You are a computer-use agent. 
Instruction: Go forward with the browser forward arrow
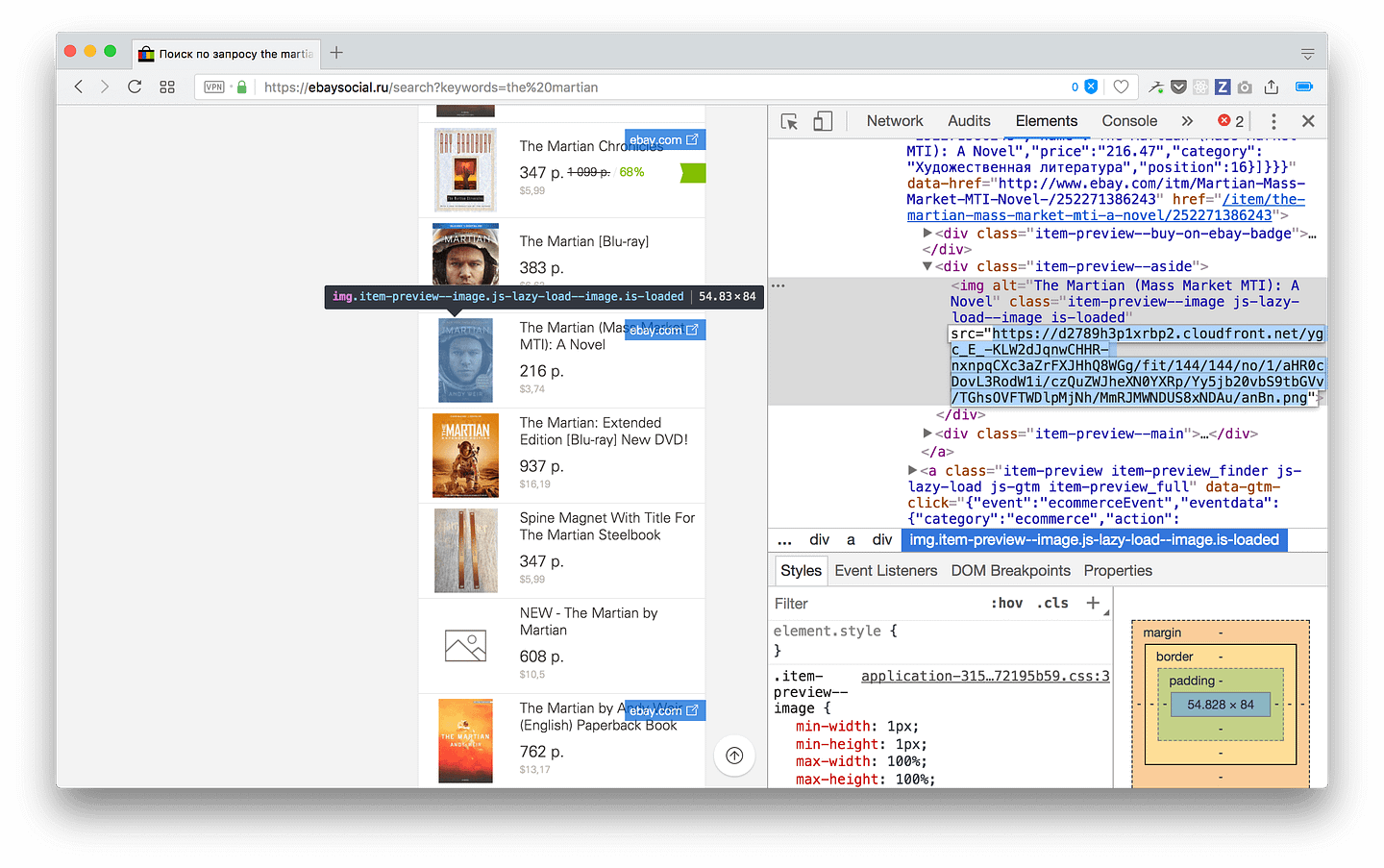pyautogui.click(x=105, y=87)
